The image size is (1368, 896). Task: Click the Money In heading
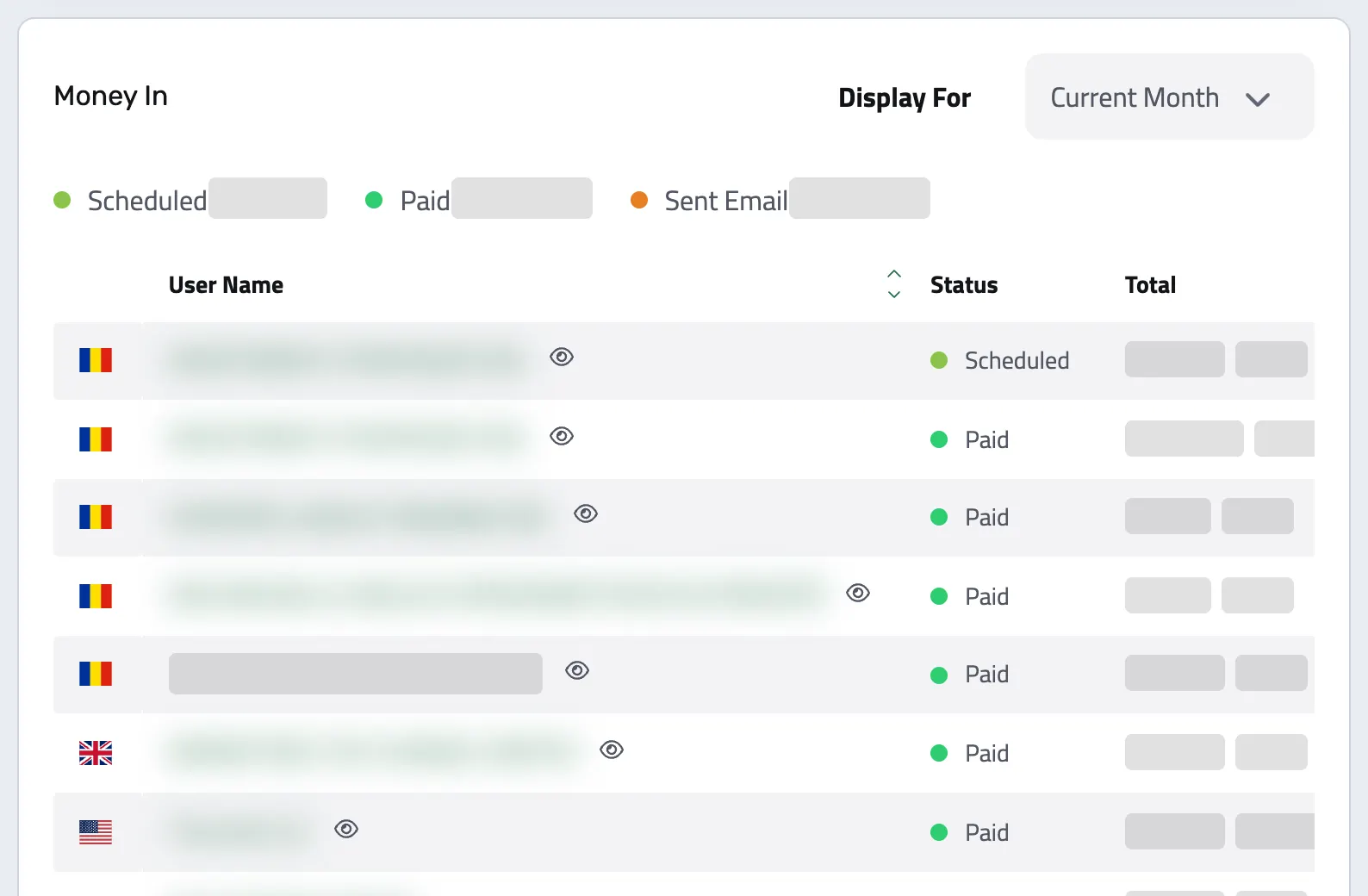click(110, 96)
